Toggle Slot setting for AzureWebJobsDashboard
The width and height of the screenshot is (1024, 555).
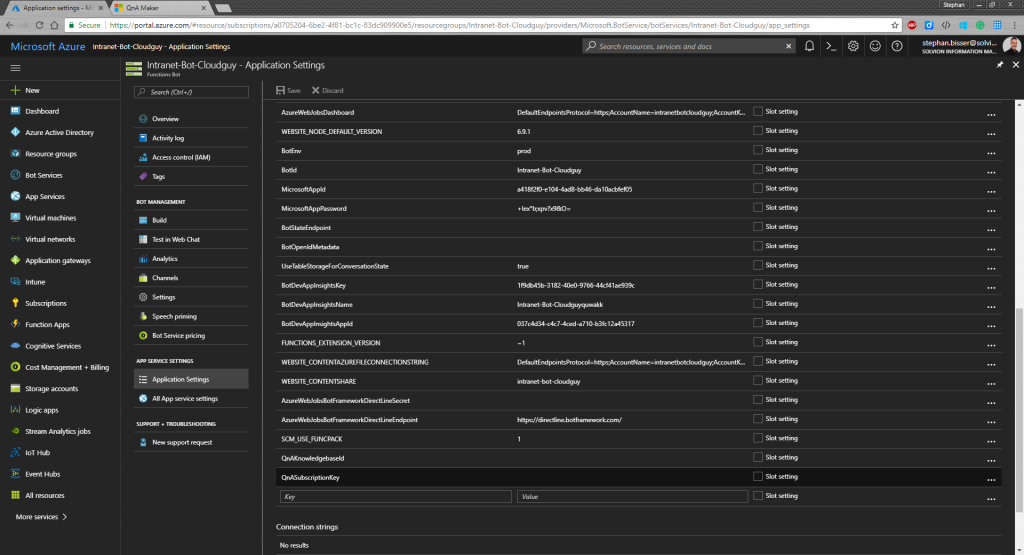pyautogui.click(x=758, y=112)
